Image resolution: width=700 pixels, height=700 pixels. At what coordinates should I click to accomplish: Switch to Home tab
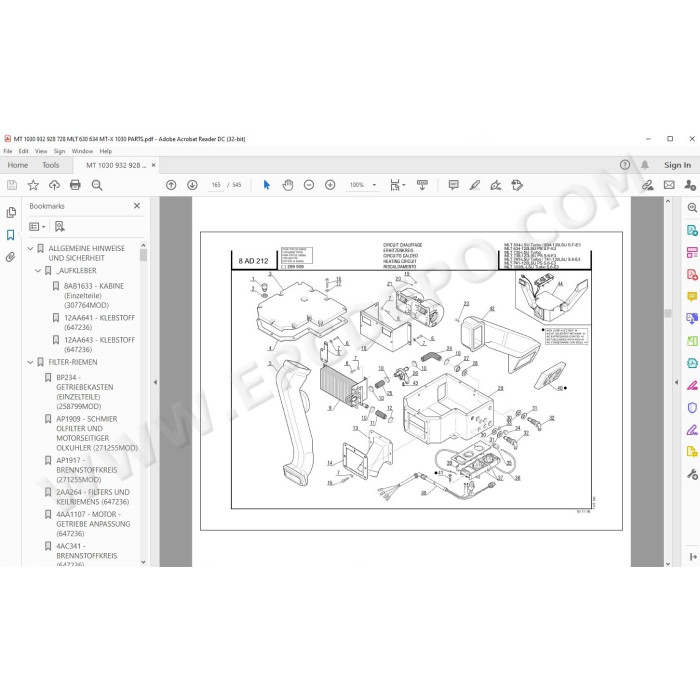click(x=18, y=165)
